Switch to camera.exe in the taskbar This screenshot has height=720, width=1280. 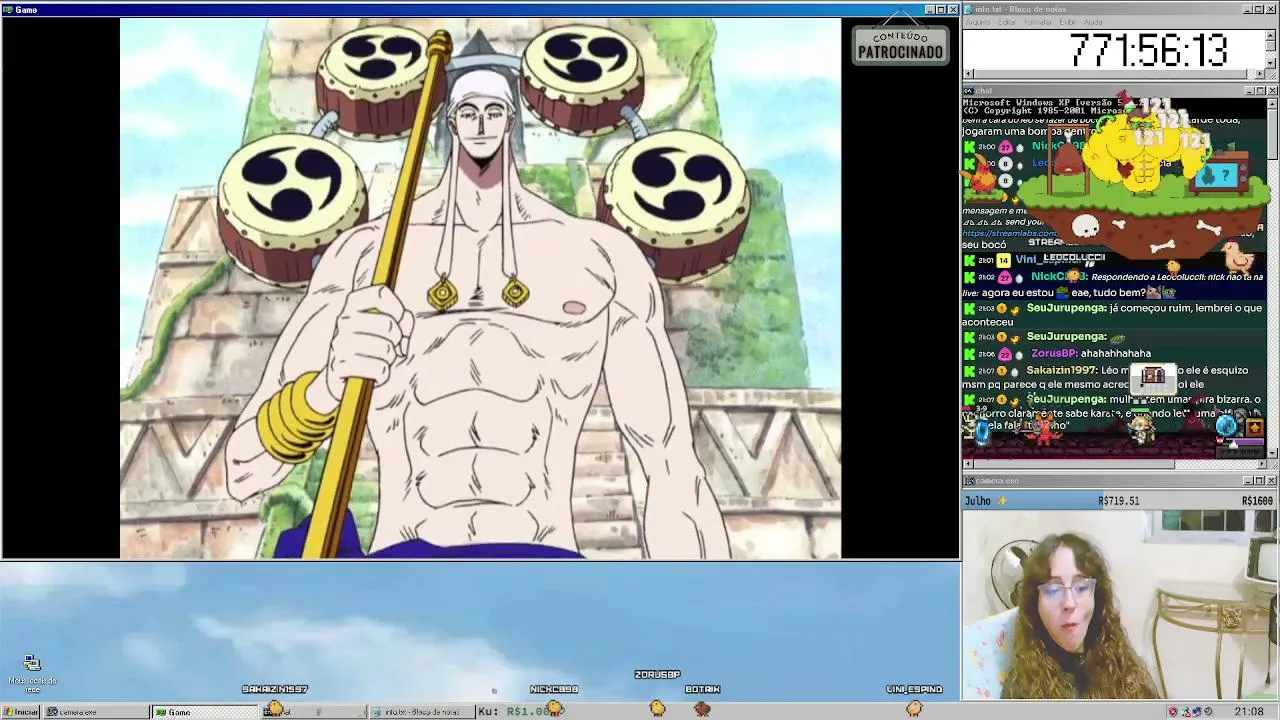click(x=97, y=712)
